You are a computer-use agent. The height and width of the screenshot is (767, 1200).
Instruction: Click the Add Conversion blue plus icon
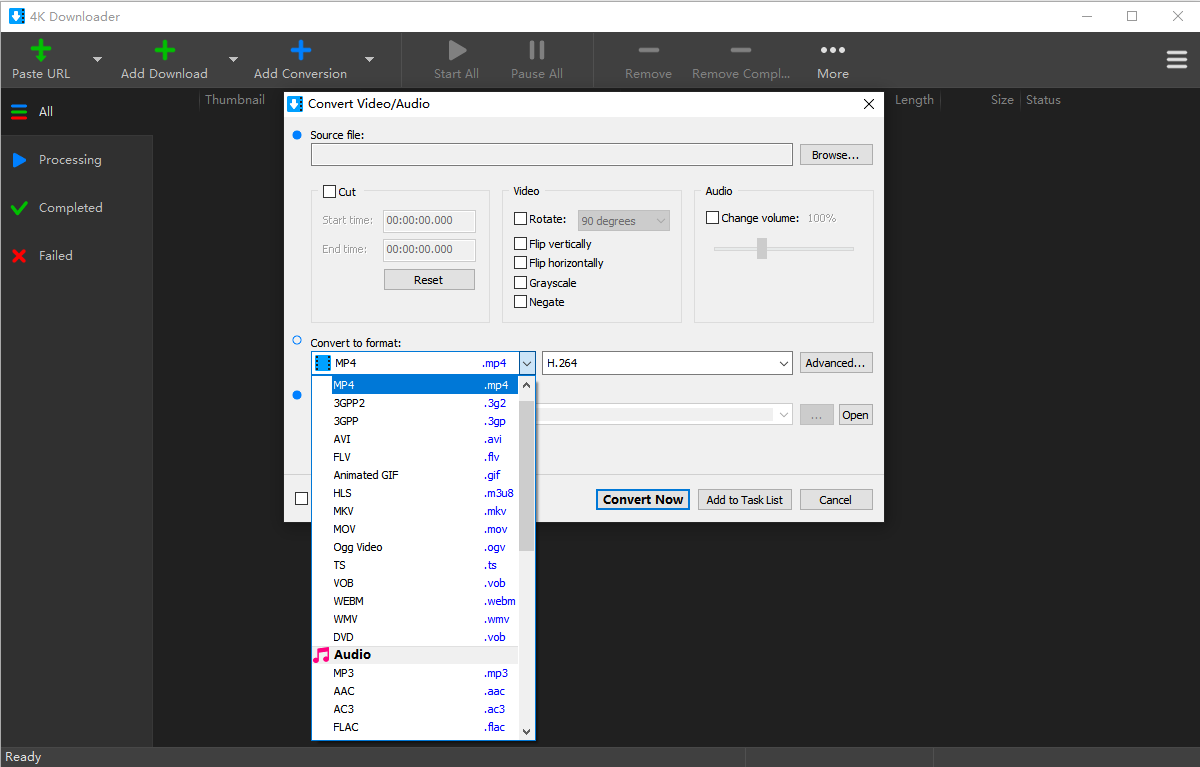click(300, 50)
